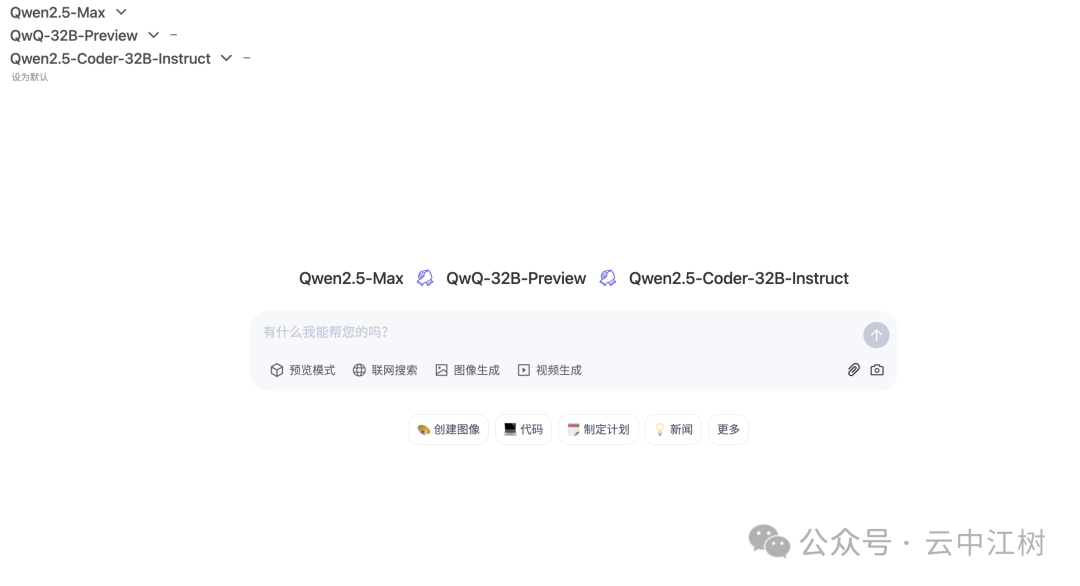Toggle 预览模式 preview mode
The image size is (1080, 586).
(x=302, y=370)
